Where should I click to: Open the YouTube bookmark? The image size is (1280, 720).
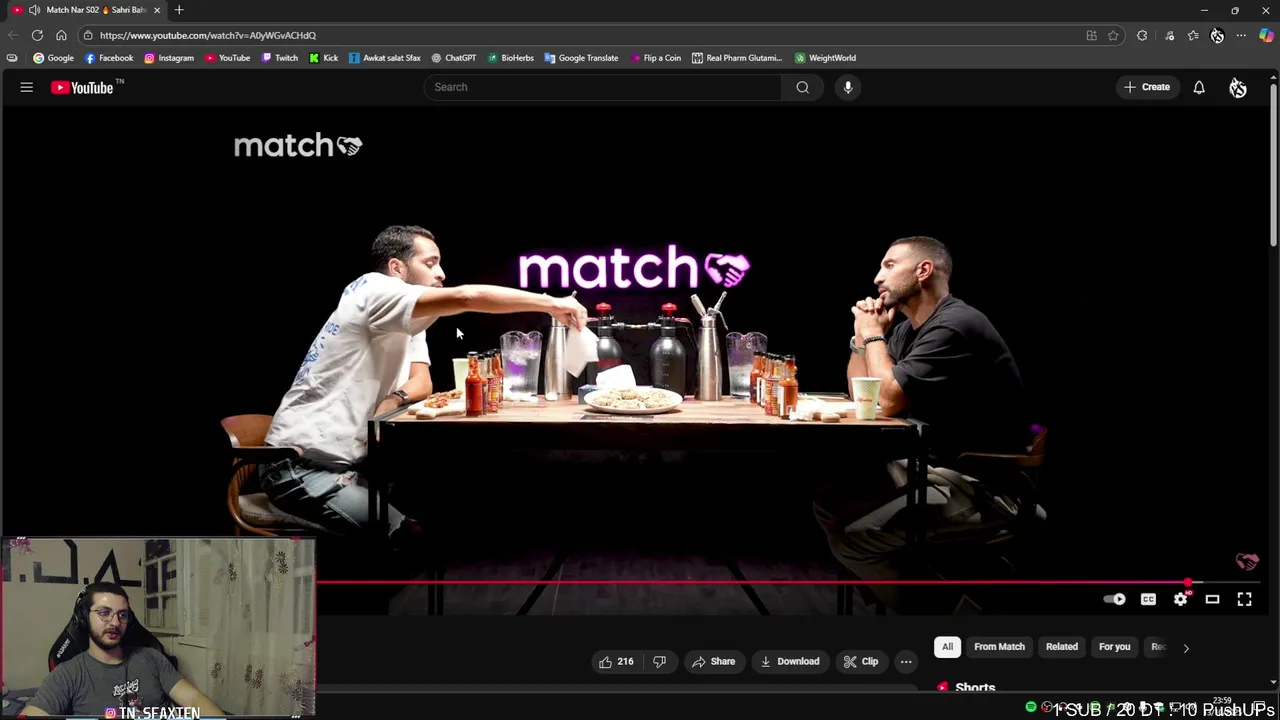tap(227, 58)
